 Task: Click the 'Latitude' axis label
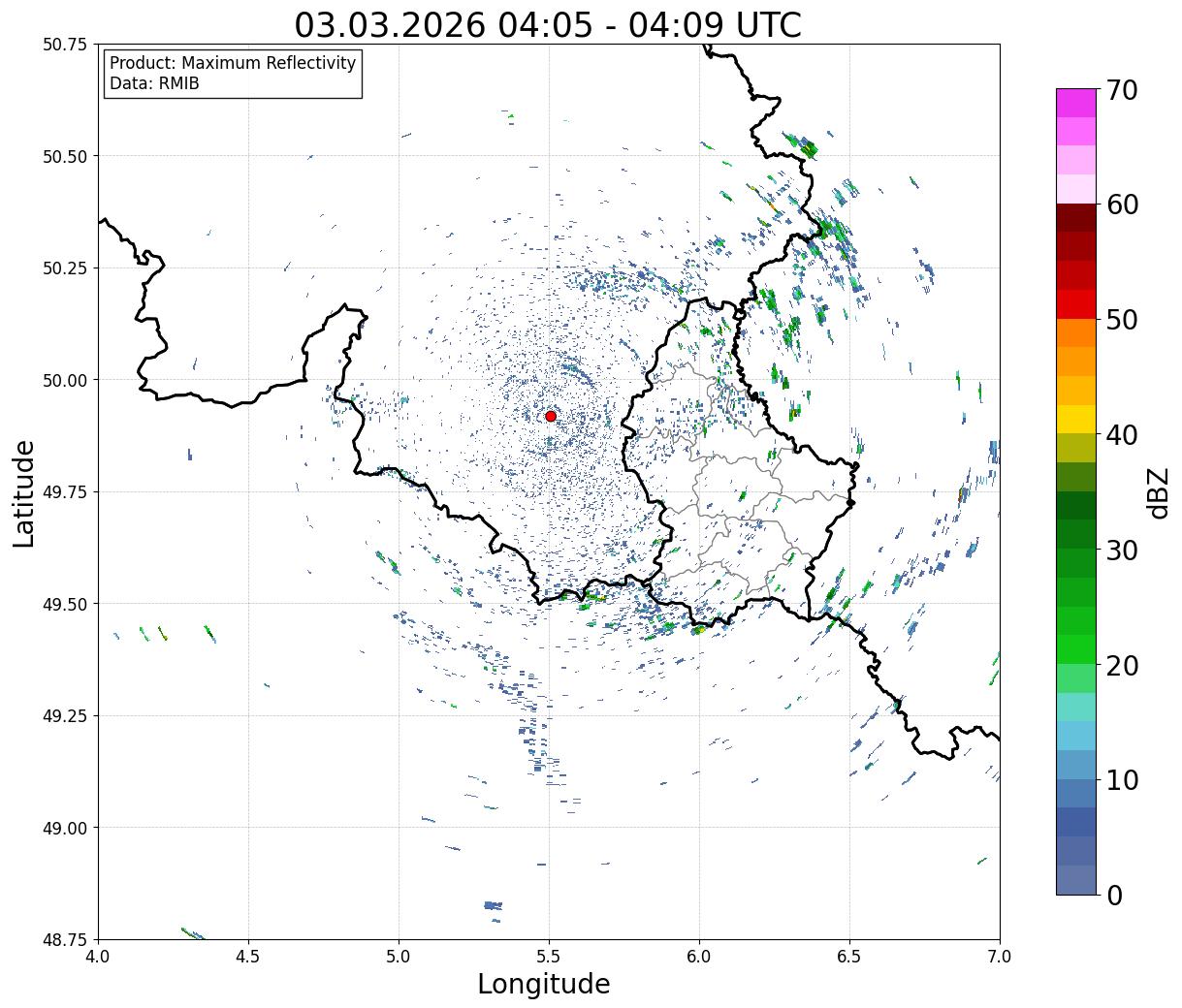pos(24,493)
